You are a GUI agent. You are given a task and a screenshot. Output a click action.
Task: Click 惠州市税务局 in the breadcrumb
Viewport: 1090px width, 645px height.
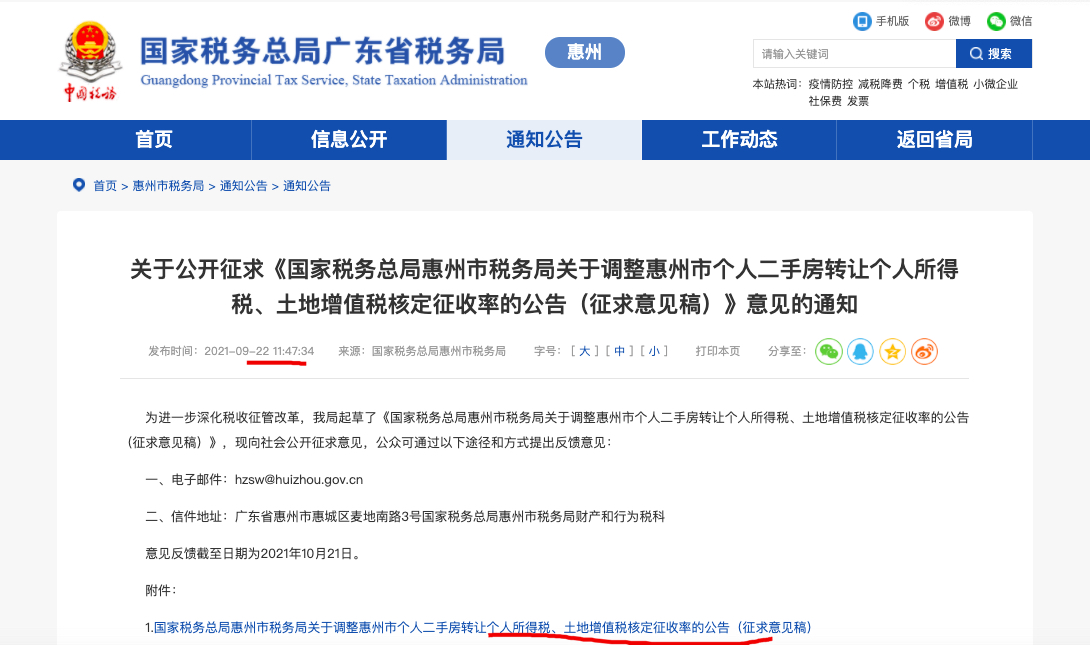pos(168,186)
